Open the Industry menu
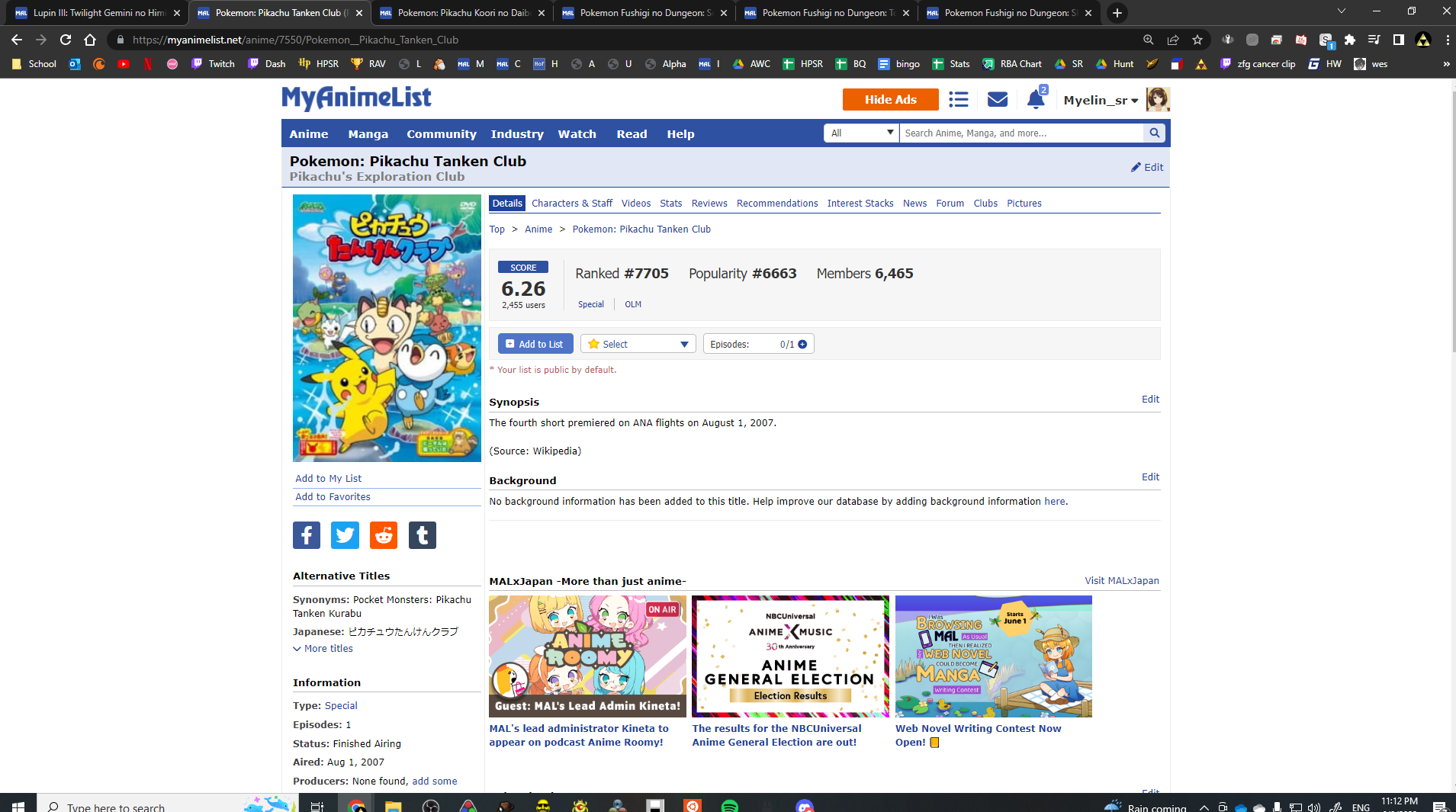 pyautogui.click(x=517, y=134)
